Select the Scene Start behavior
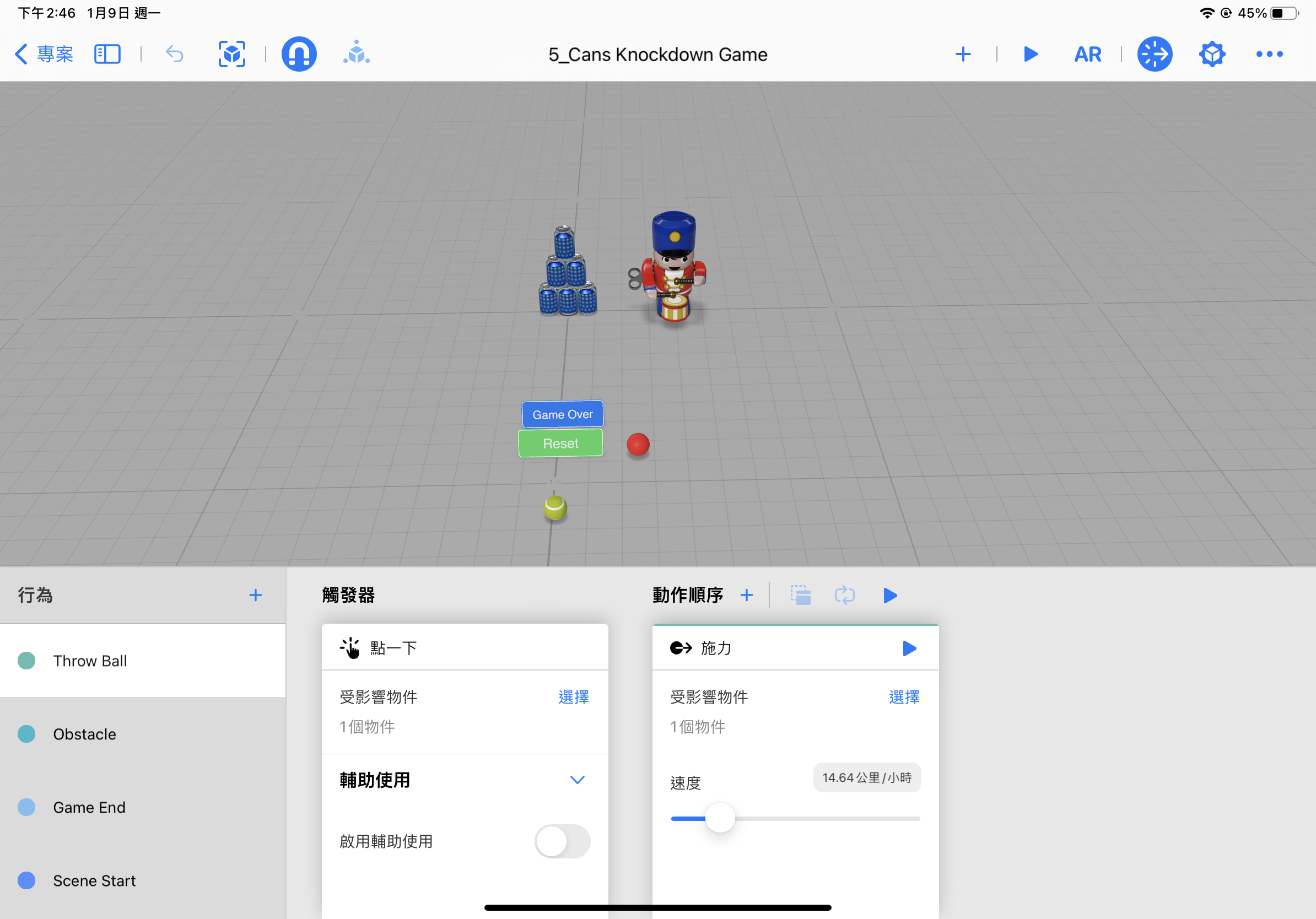 (x=94, y=880)
